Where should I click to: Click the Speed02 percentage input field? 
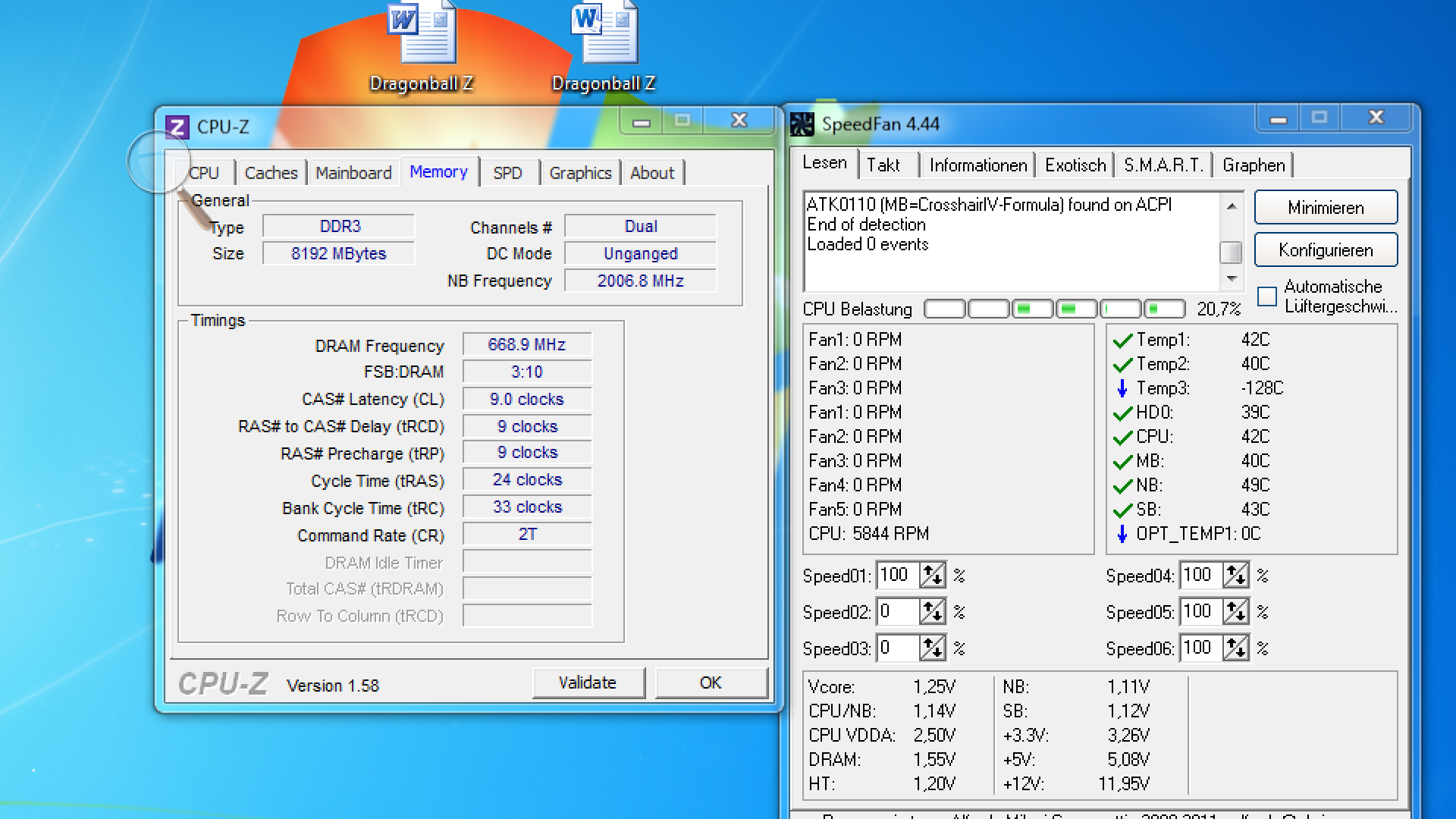pyautogui.click(x=898, y=612)
